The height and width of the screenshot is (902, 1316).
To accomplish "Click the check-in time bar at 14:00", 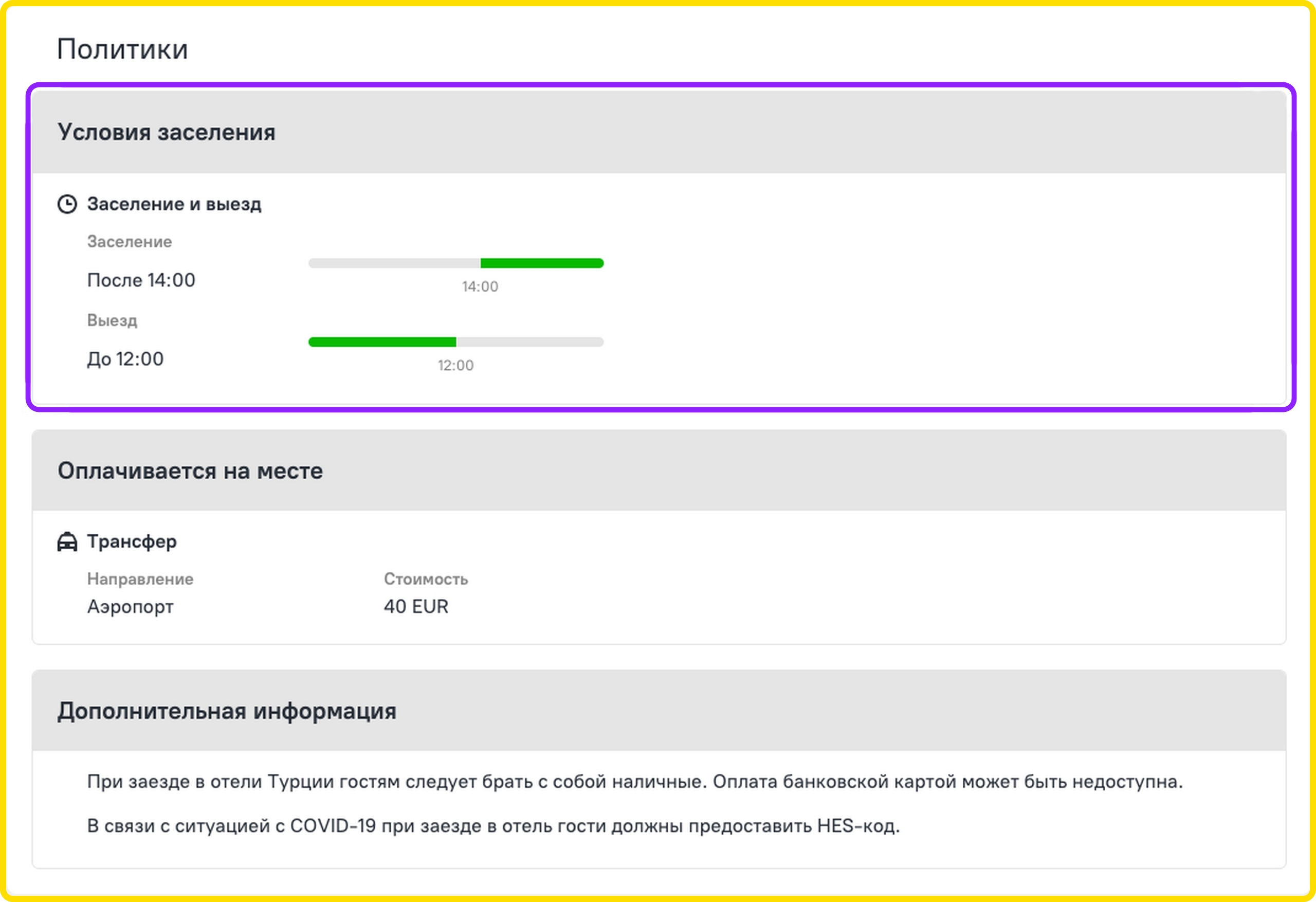I will pos(456,263).
